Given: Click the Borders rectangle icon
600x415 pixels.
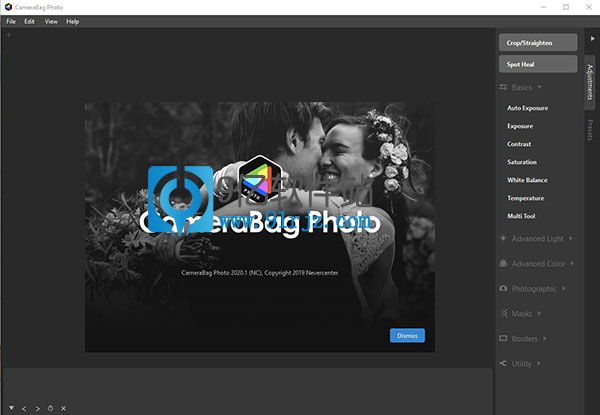Looking at the screenshot, I should click(x=503, y=339).
